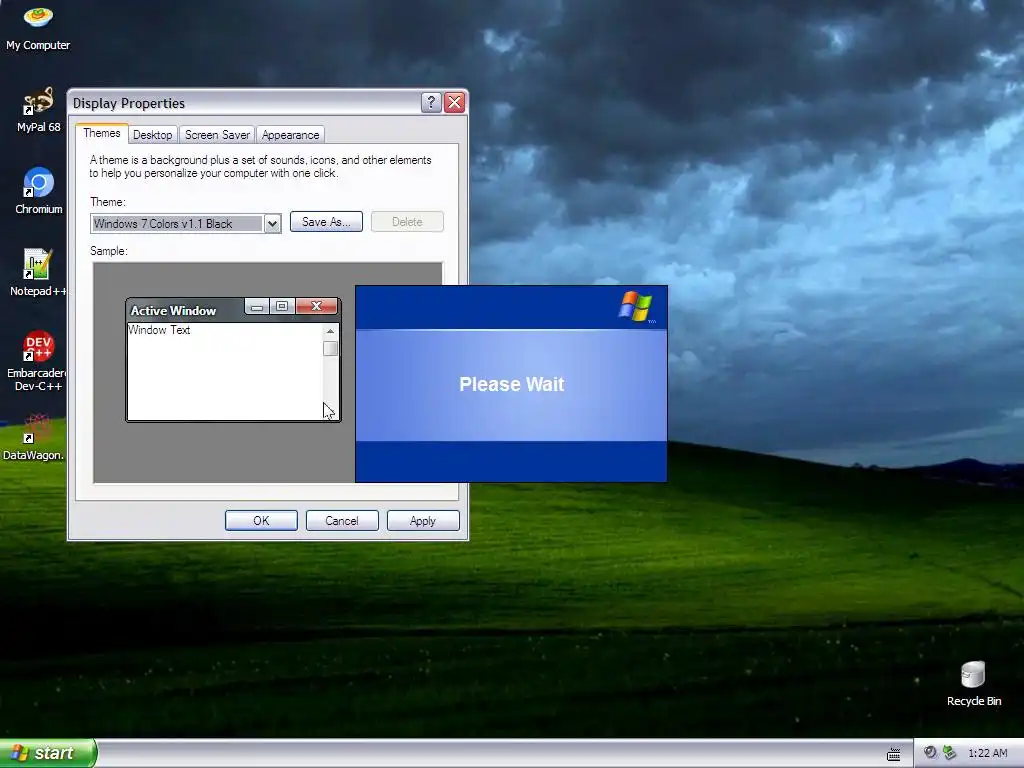Close the Display Properties dialog
This screenshot has height=768, width=1024.
(x=455, y=103)
